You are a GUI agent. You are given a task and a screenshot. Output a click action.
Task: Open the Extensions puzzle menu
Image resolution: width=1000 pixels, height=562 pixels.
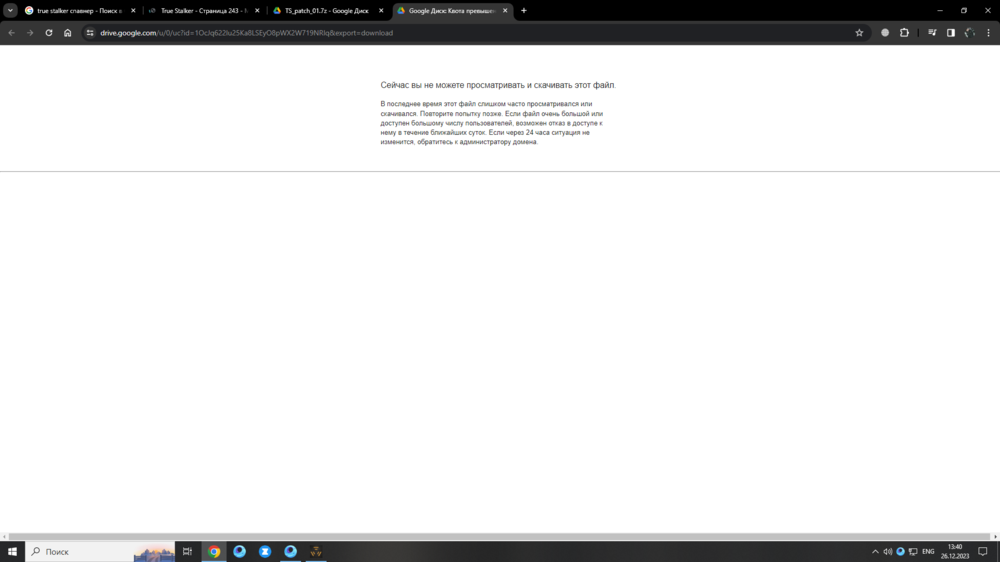click(904, 33)
